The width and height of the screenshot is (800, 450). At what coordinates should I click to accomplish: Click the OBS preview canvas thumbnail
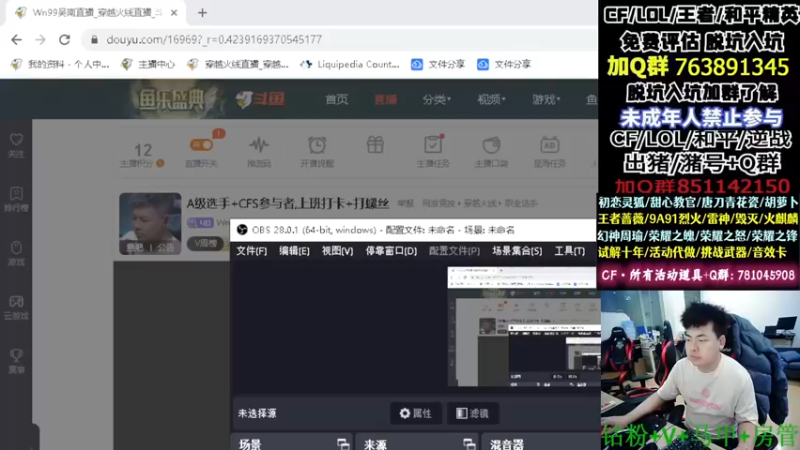521,327
